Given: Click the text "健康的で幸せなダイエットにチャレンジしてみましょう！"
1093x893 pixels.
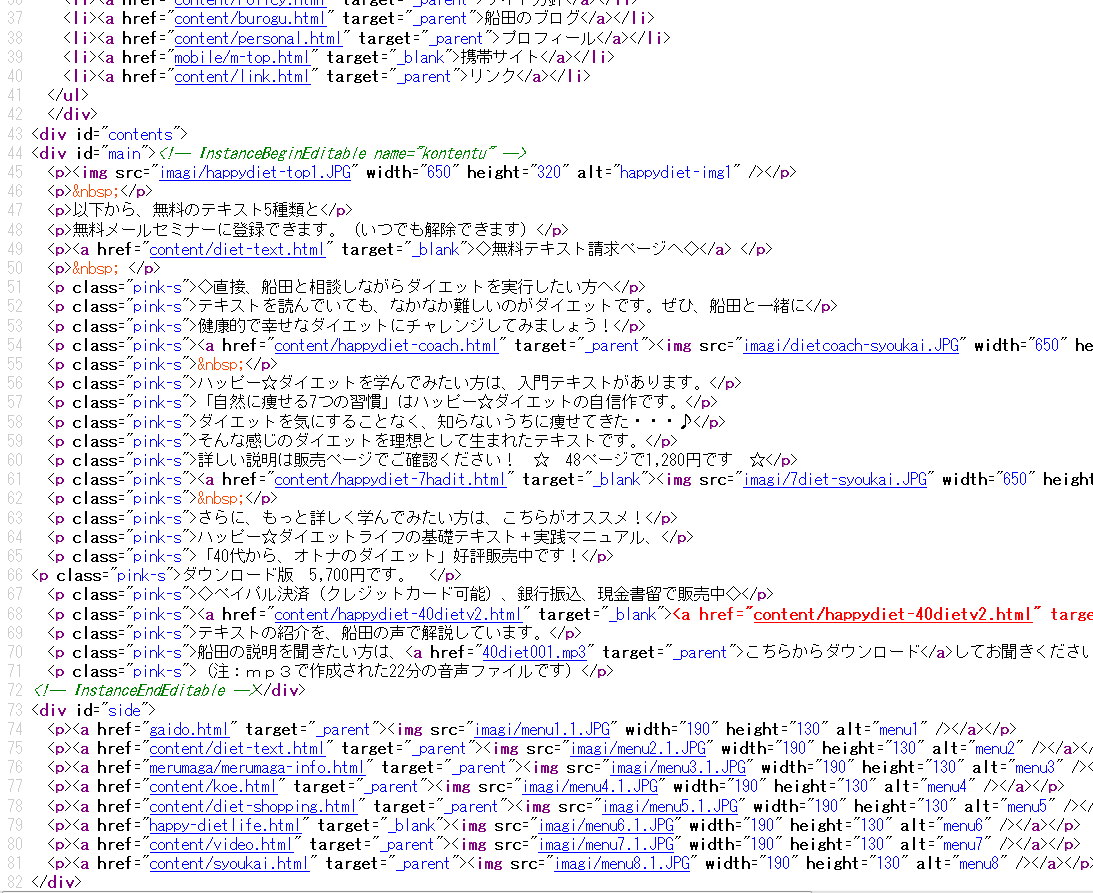Looking at the screenshot, I should (x=406, y=326).
